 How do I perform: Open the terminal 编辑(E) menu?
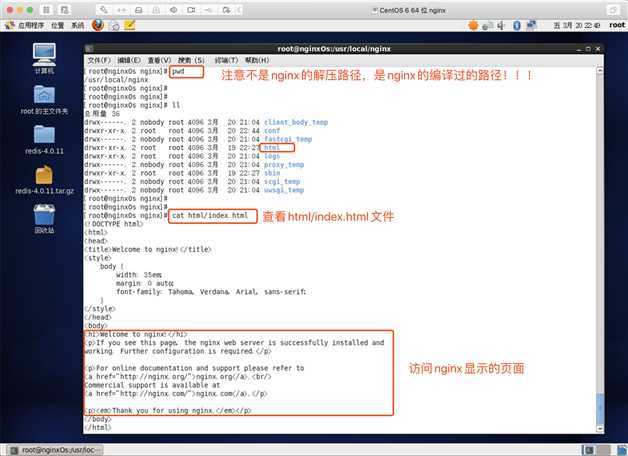pyautogui.click(x=129, y=60)
